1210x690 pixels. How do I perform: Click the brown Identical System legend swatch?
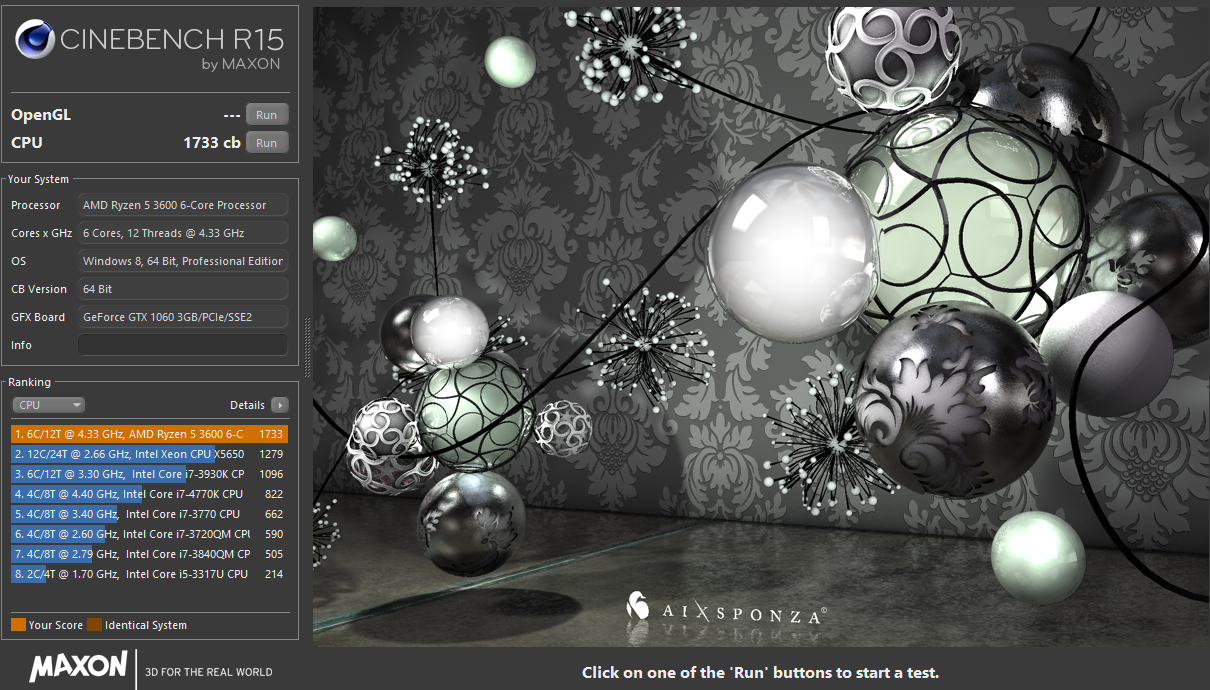(94, 625)
